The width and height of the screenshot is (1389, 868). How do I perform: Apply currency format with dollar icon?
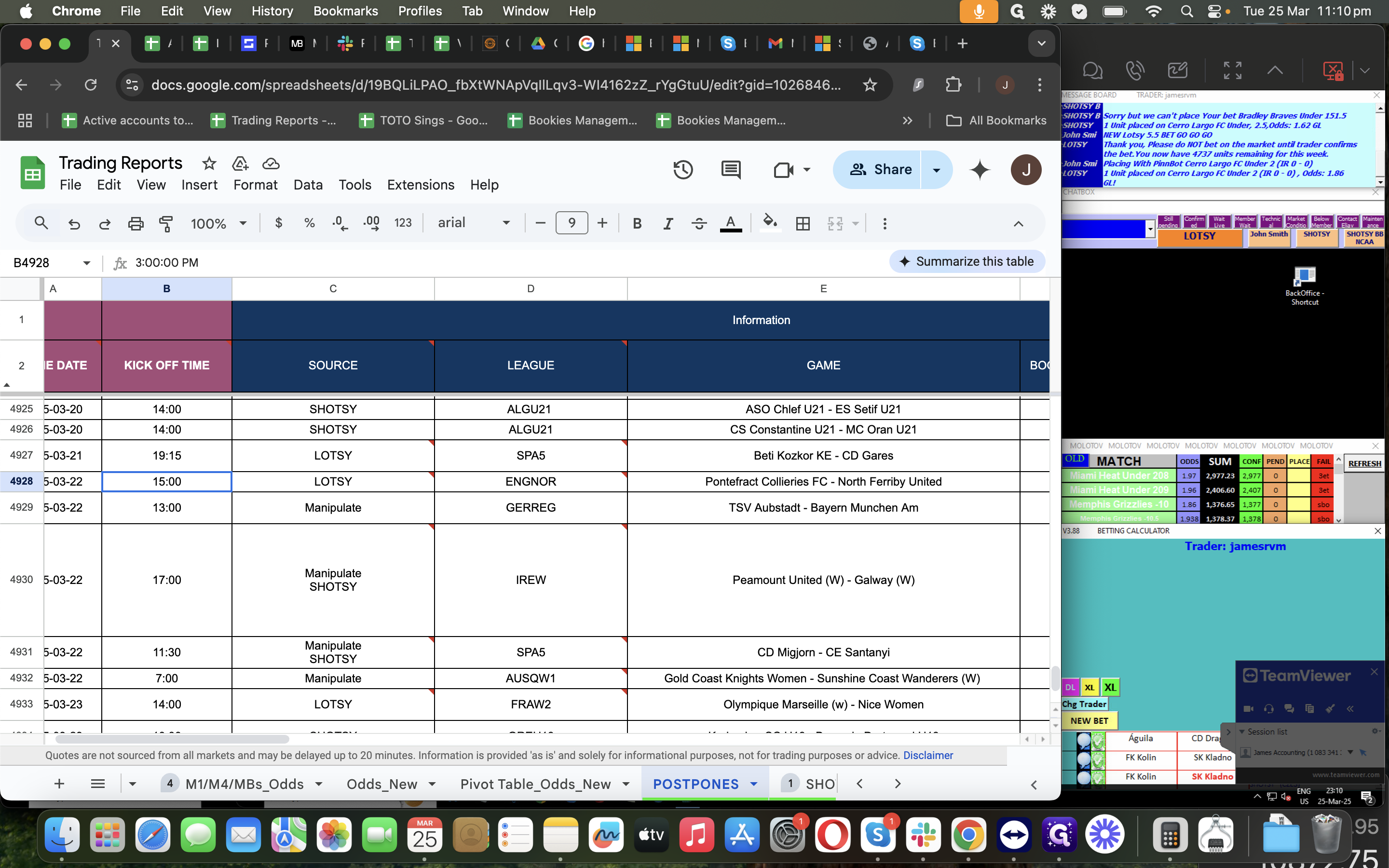click(x=279, y=223)
